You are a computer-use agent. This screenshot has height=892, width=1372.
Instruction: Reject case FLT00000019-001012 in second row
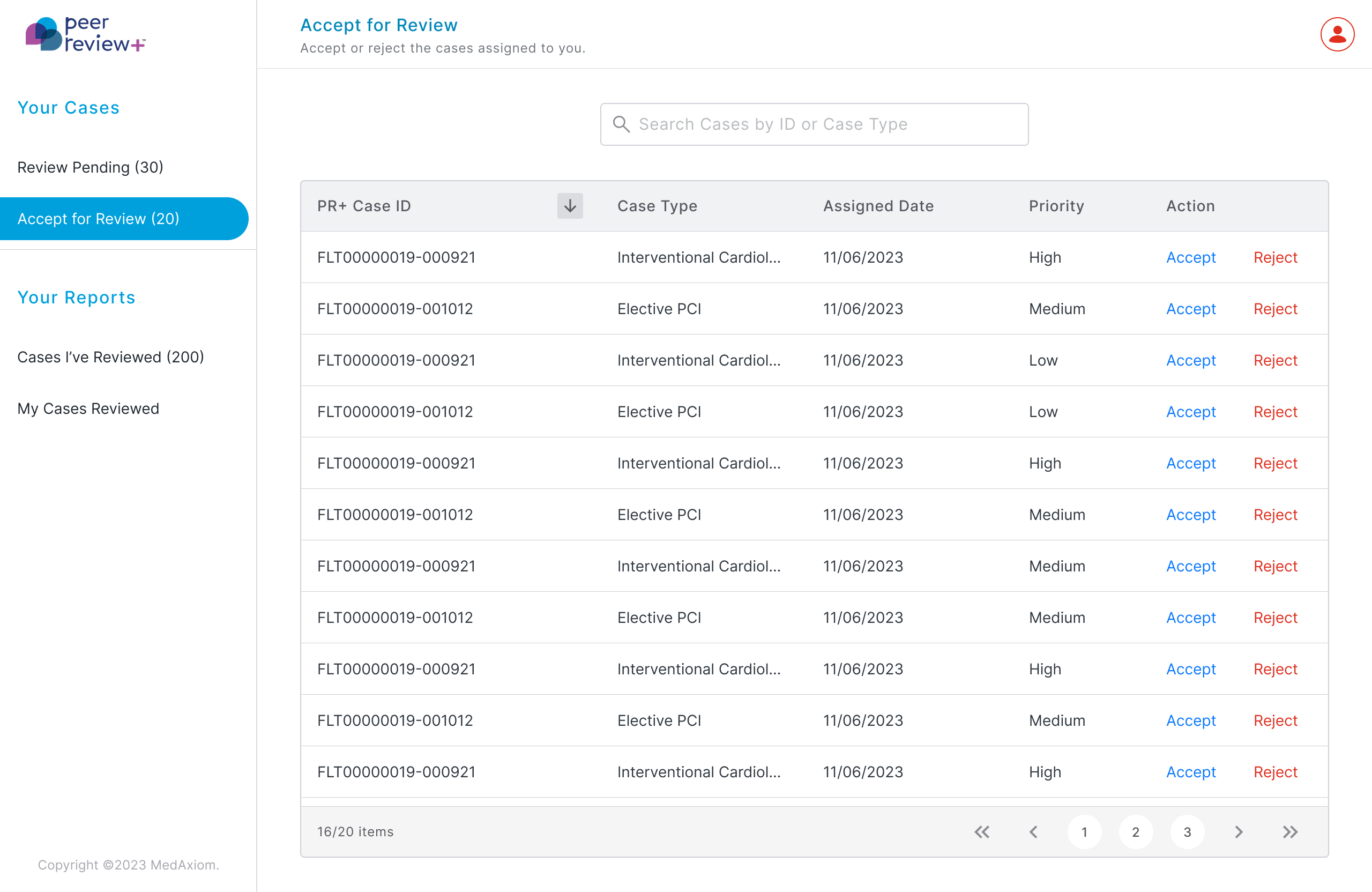pyautogui.click(x=1275, y=308)
